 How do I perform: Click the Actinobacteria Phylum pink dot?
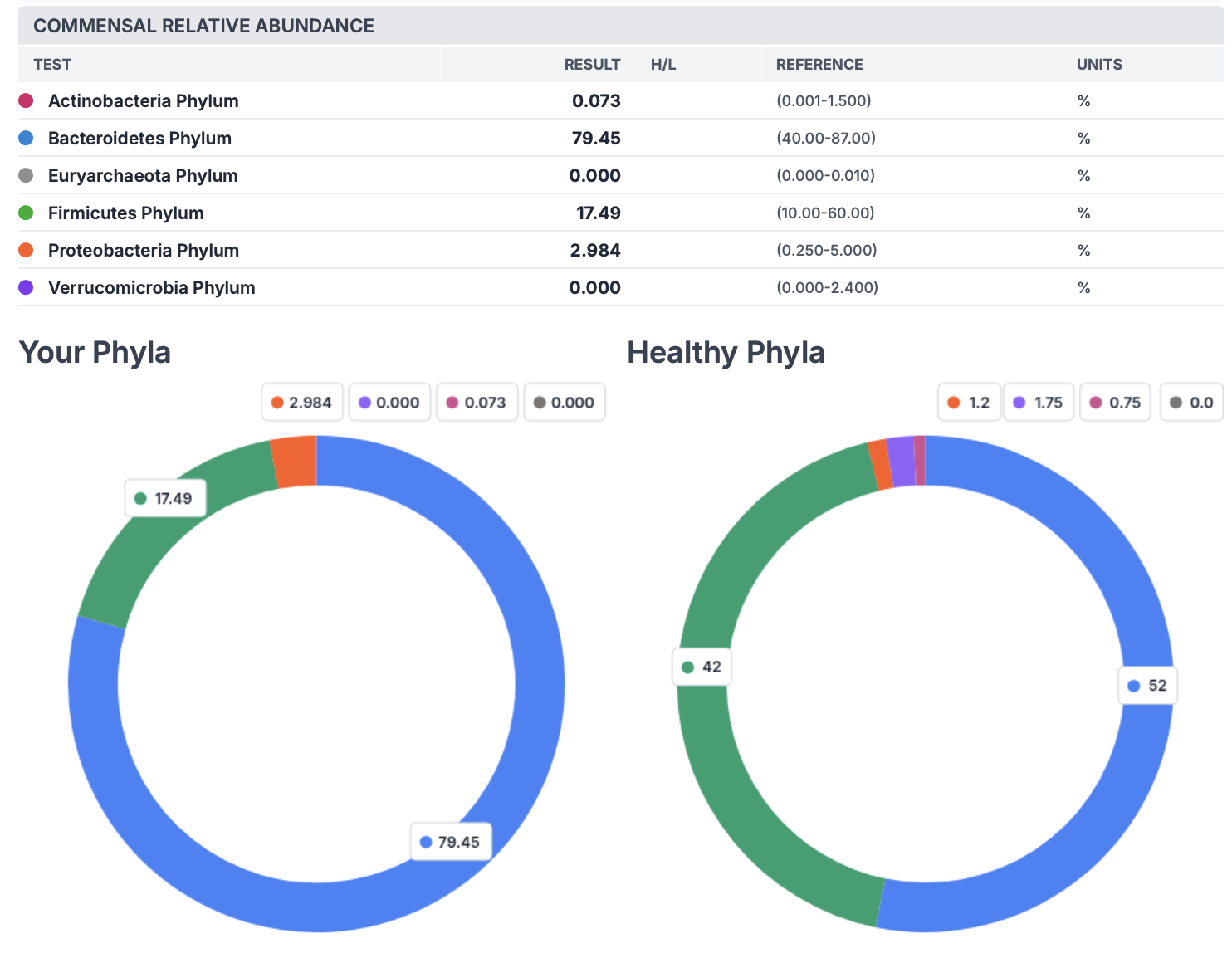[x=26, y=100]
